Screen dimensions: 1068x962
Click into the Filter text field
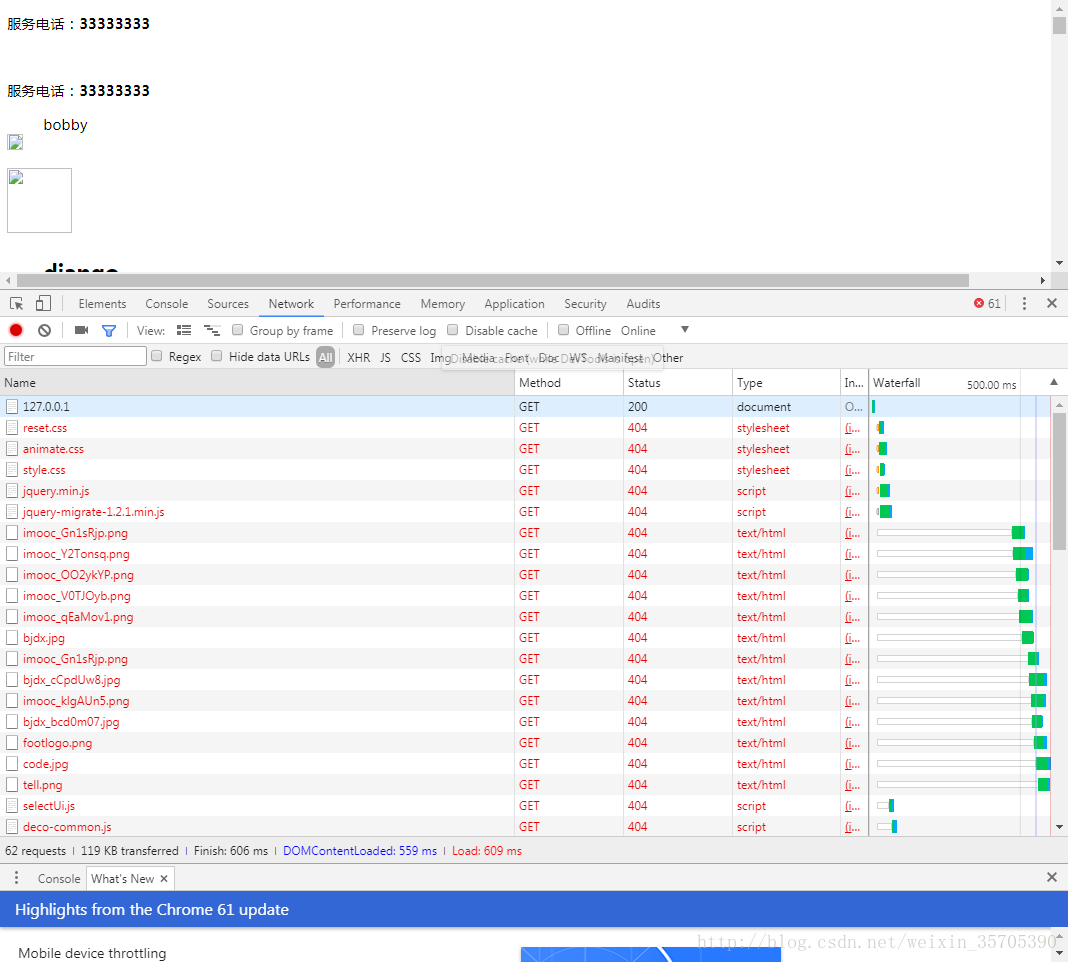tap(76, 356)
